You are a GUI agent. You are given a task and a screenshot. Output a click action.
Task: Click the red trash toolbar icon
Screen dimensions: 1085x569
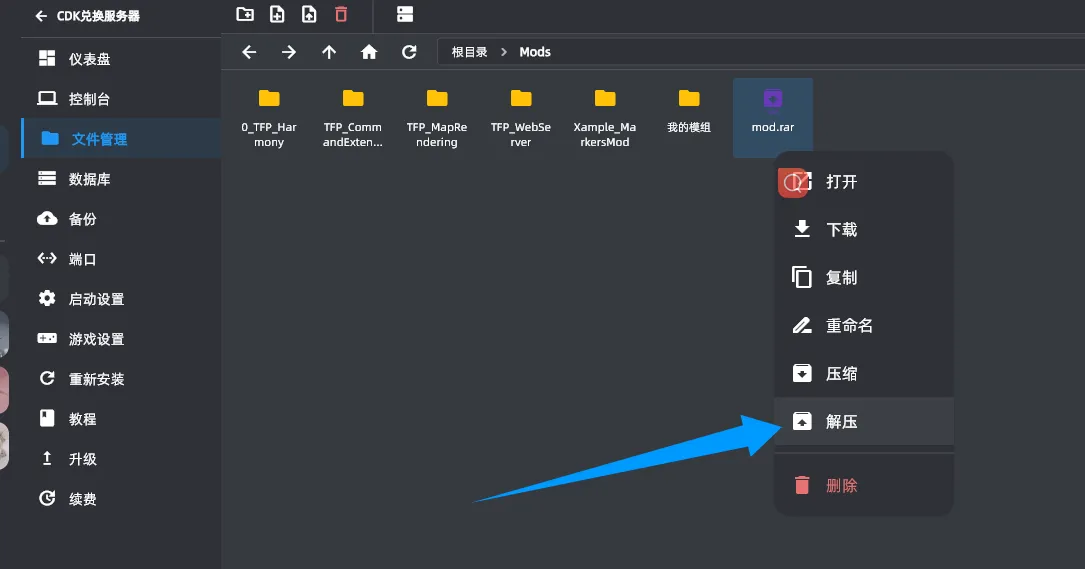pyautogui.click(x=341, y=14)
